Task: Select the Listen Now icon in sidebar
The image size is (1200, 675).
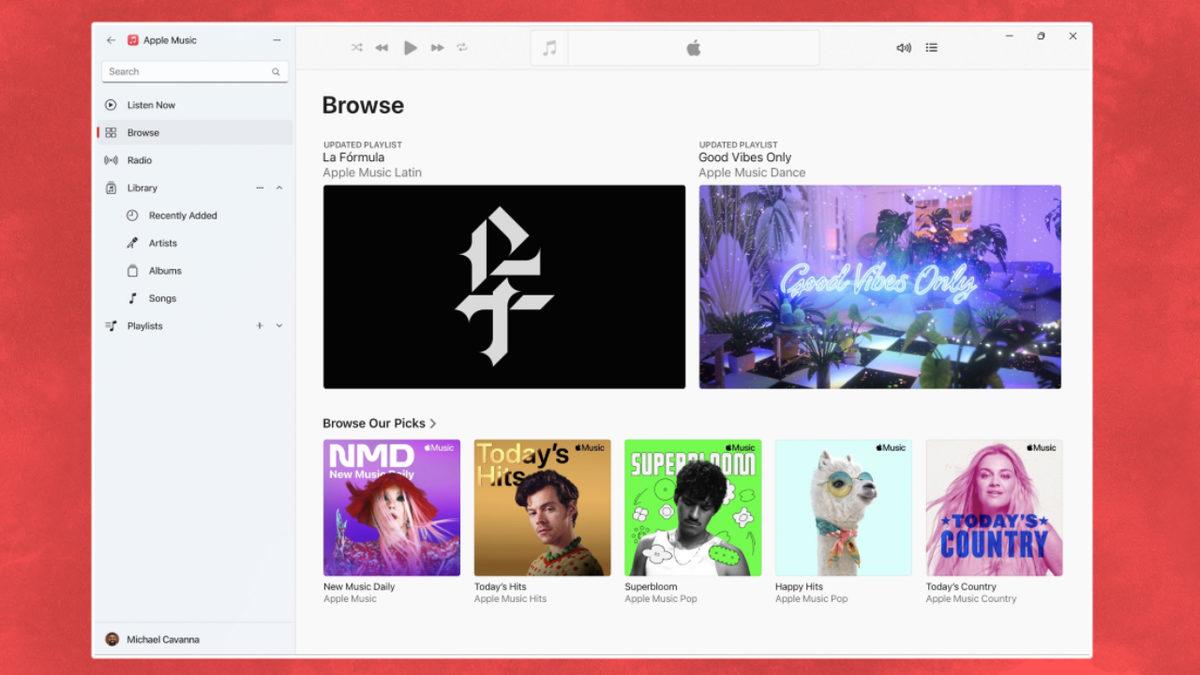Action: (110, 104)
